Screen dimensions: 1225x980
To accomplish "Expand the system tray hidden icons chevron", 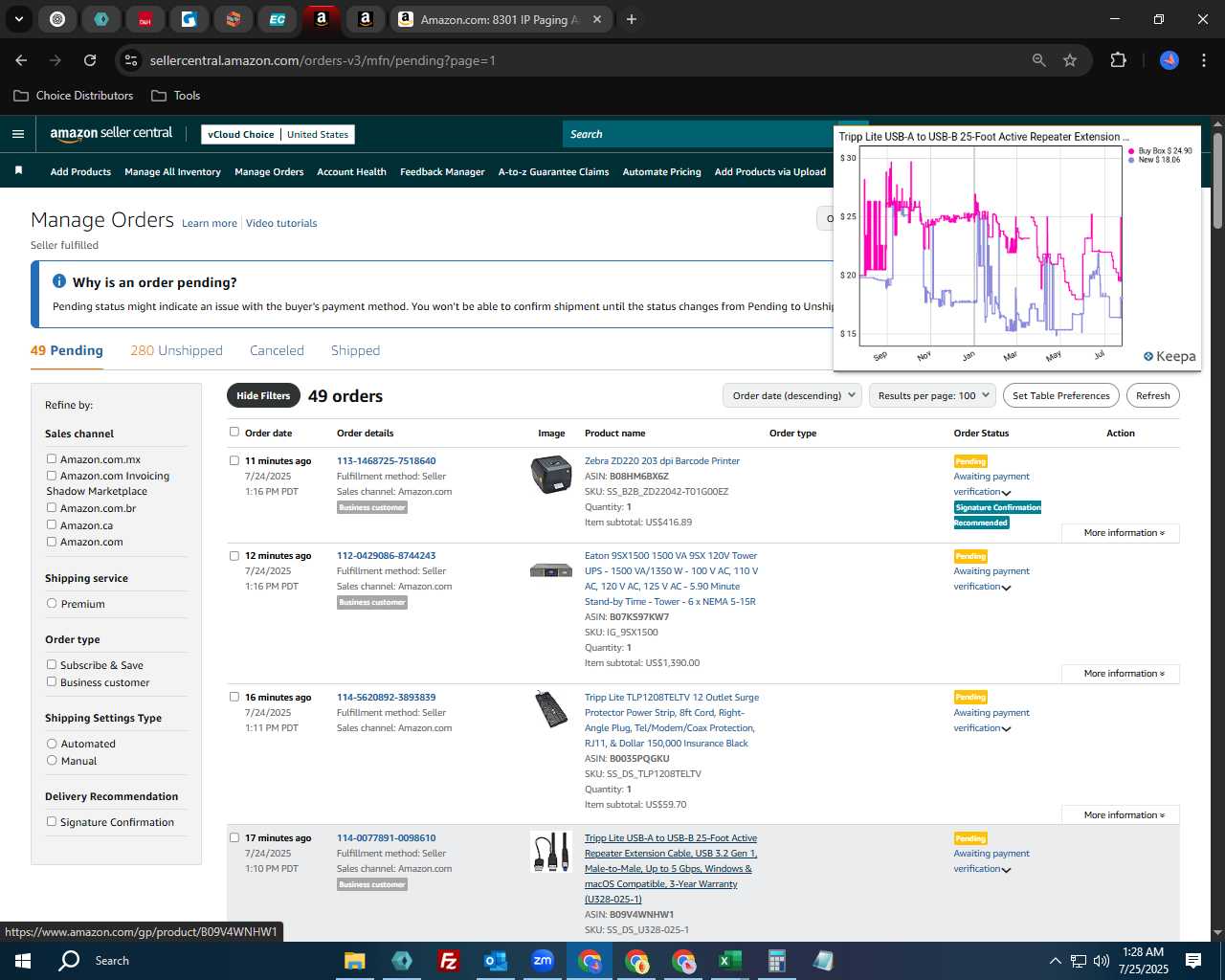I will point(1055,961).
